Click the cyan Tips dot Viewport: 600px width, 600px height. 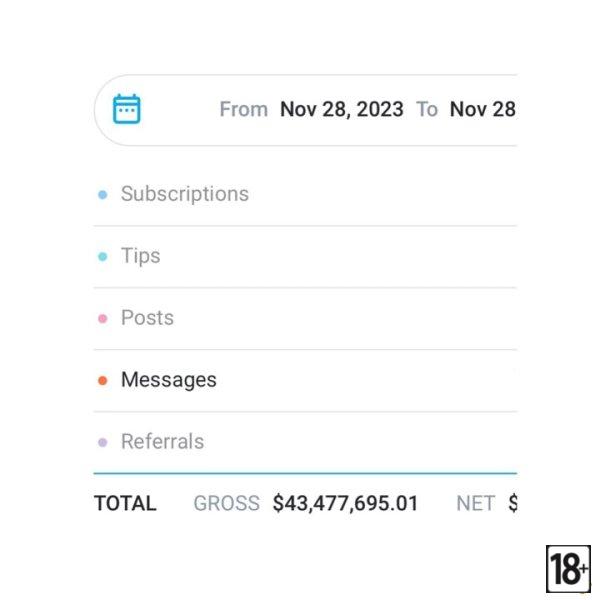tap(102, 257)
